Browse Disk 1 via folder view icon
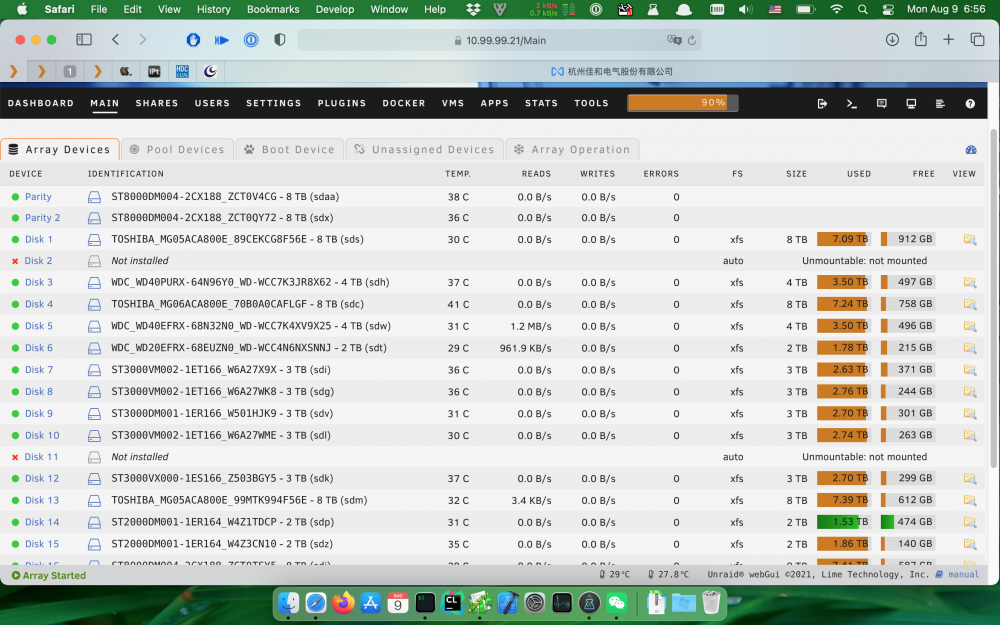Viewport: 1000px width, 625px height. point(969,239)
